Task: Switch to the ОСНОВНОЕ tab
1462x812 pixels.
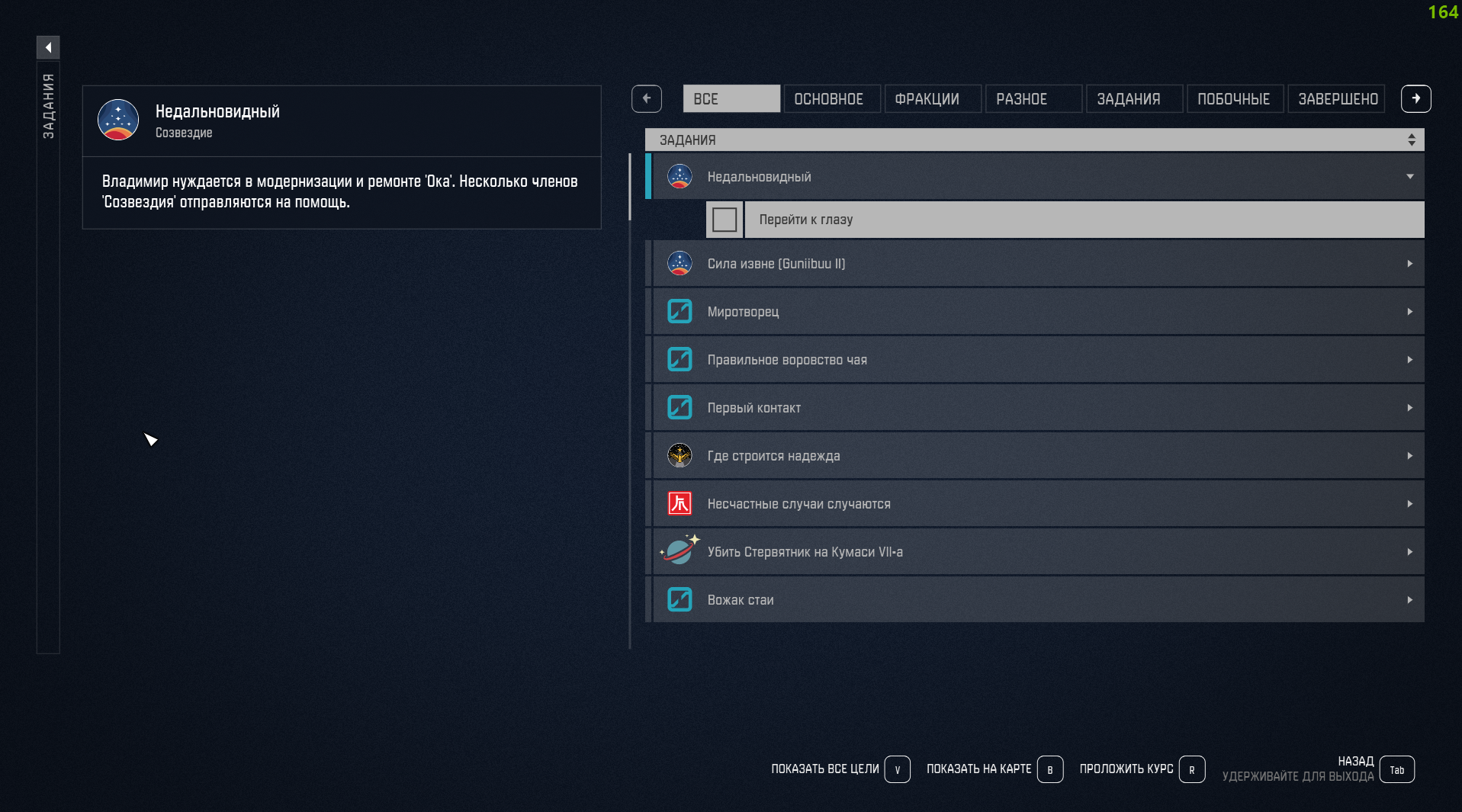Action: pos(832,98)
